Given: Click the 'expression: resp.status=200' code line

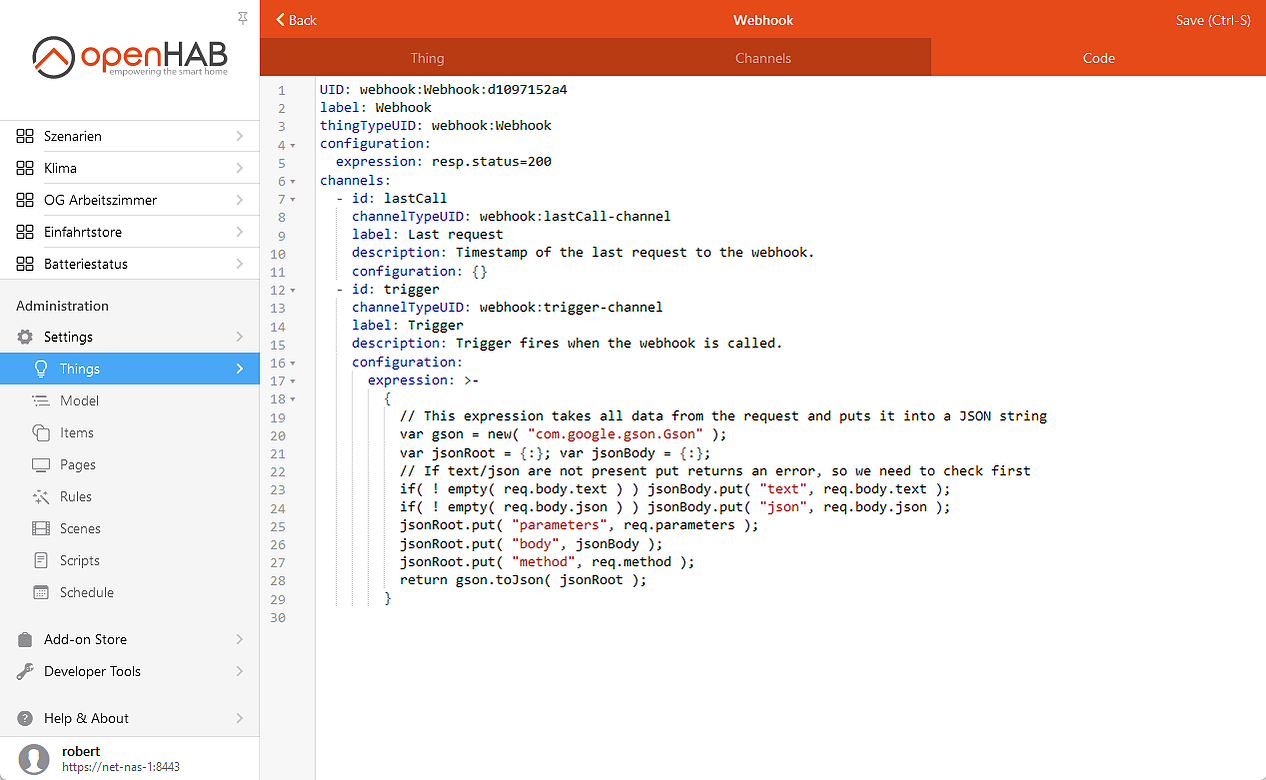Looking at the screenshot, I should pyautogui.click(x=444, y=162).
